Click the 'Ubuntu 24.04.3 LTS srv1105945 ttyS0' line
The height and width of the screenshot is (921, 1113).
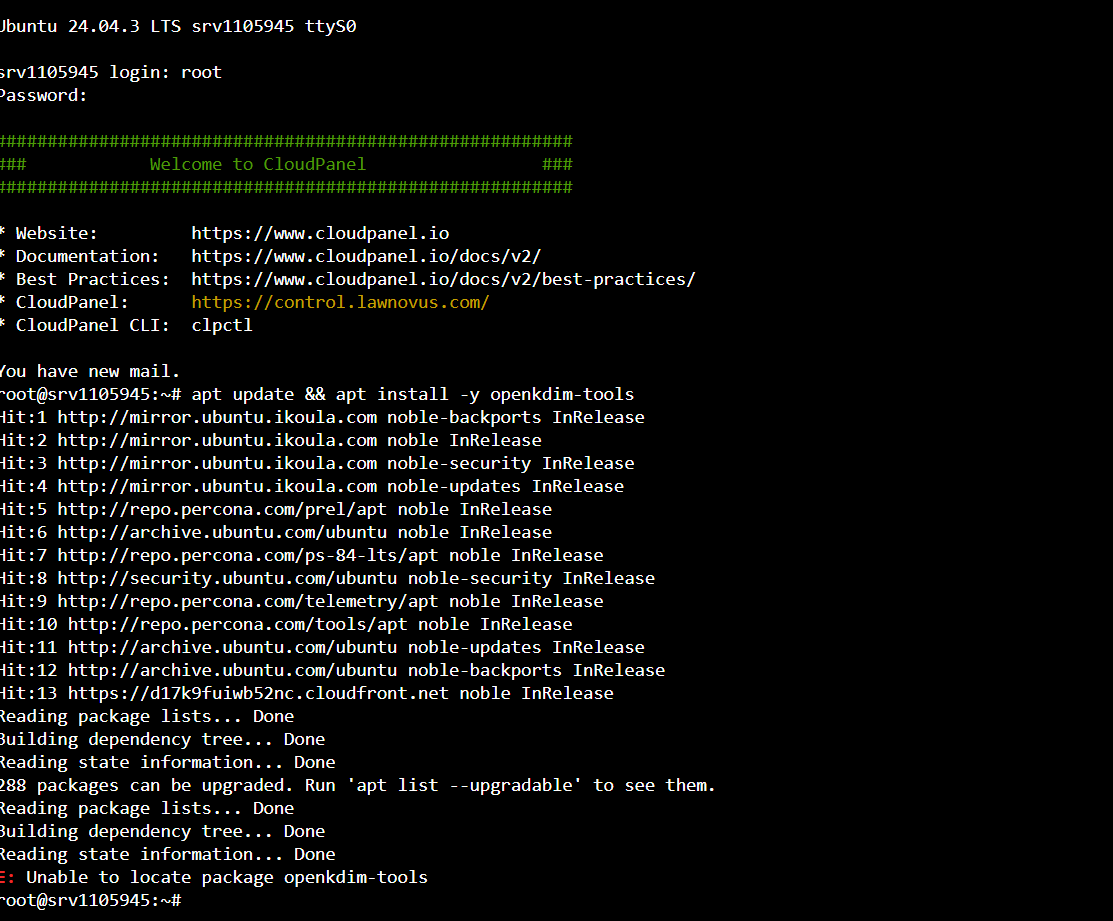tap(178, 26)
